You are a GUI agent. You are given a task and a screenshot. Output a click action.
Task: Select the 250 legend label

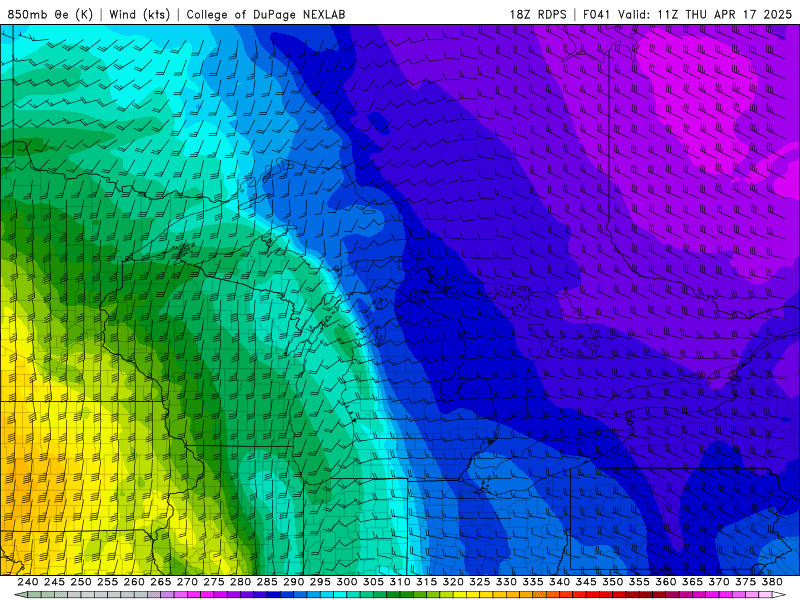point(81,582)
